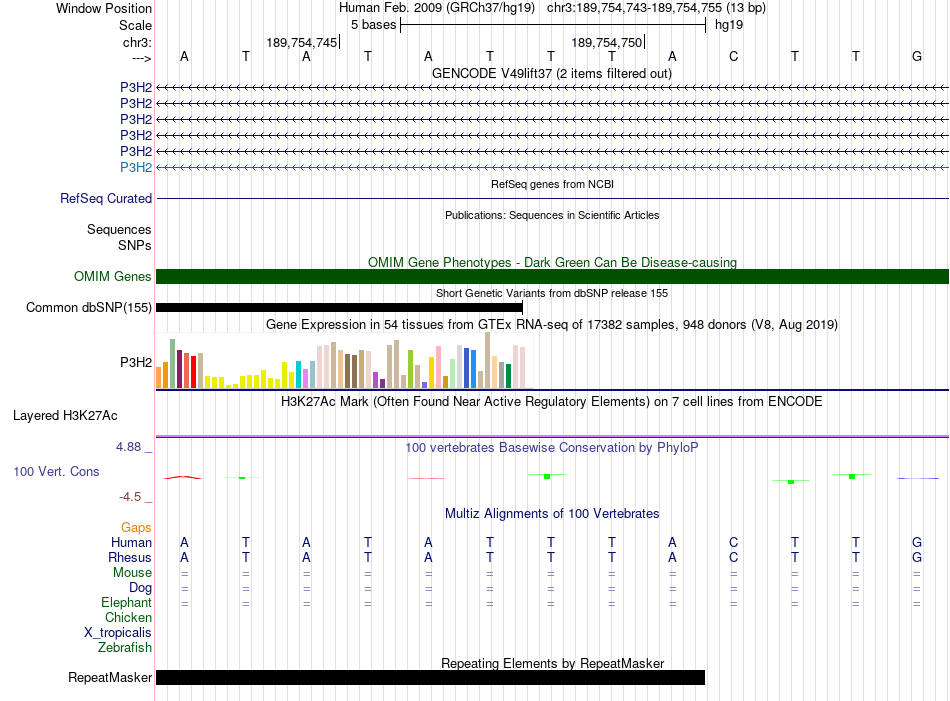Click the X_tropicalis alignment row label
The height and width of the screenshot is (701, 950).
pyautogui.click(x=118, y=633)
